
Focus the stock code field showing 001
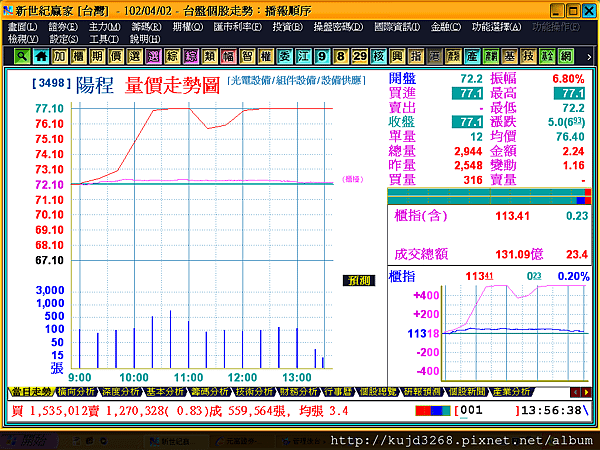point(487,411)
